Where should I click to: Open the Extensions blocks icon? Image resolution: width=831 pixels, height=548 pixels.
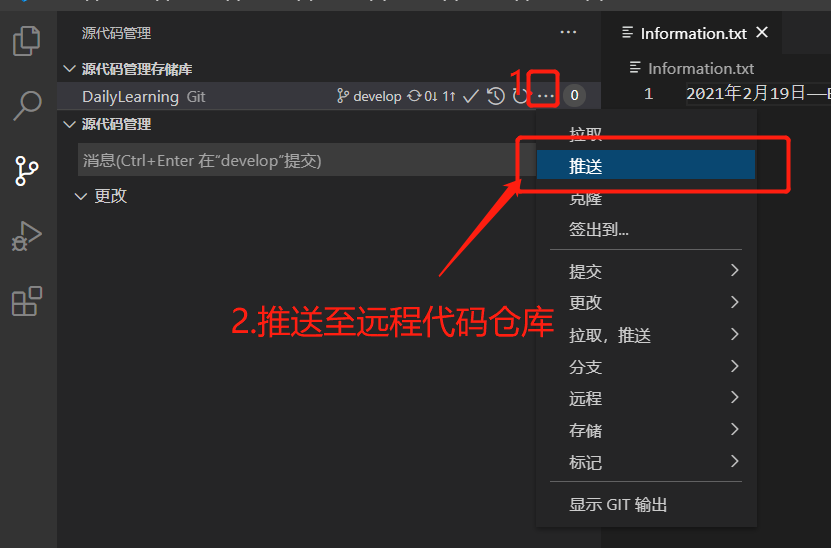(x=26, y=301)
